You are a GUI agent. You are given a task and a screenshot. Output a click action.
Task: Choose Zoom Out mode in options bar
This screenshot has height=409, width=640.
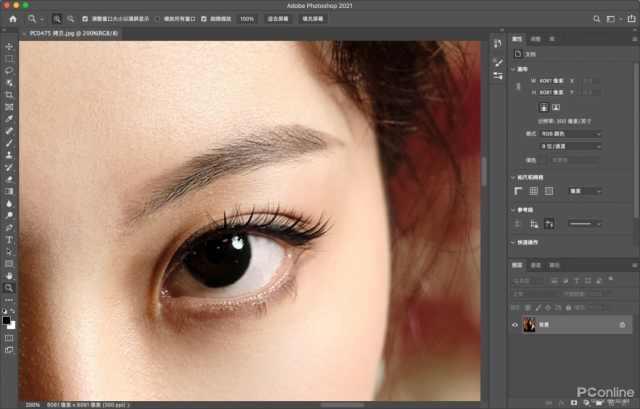[x=71, y=19]
